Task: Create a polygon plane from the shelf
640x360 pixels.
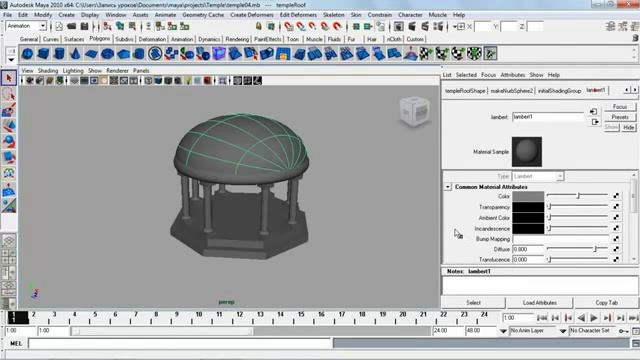Action: point(91,53)
